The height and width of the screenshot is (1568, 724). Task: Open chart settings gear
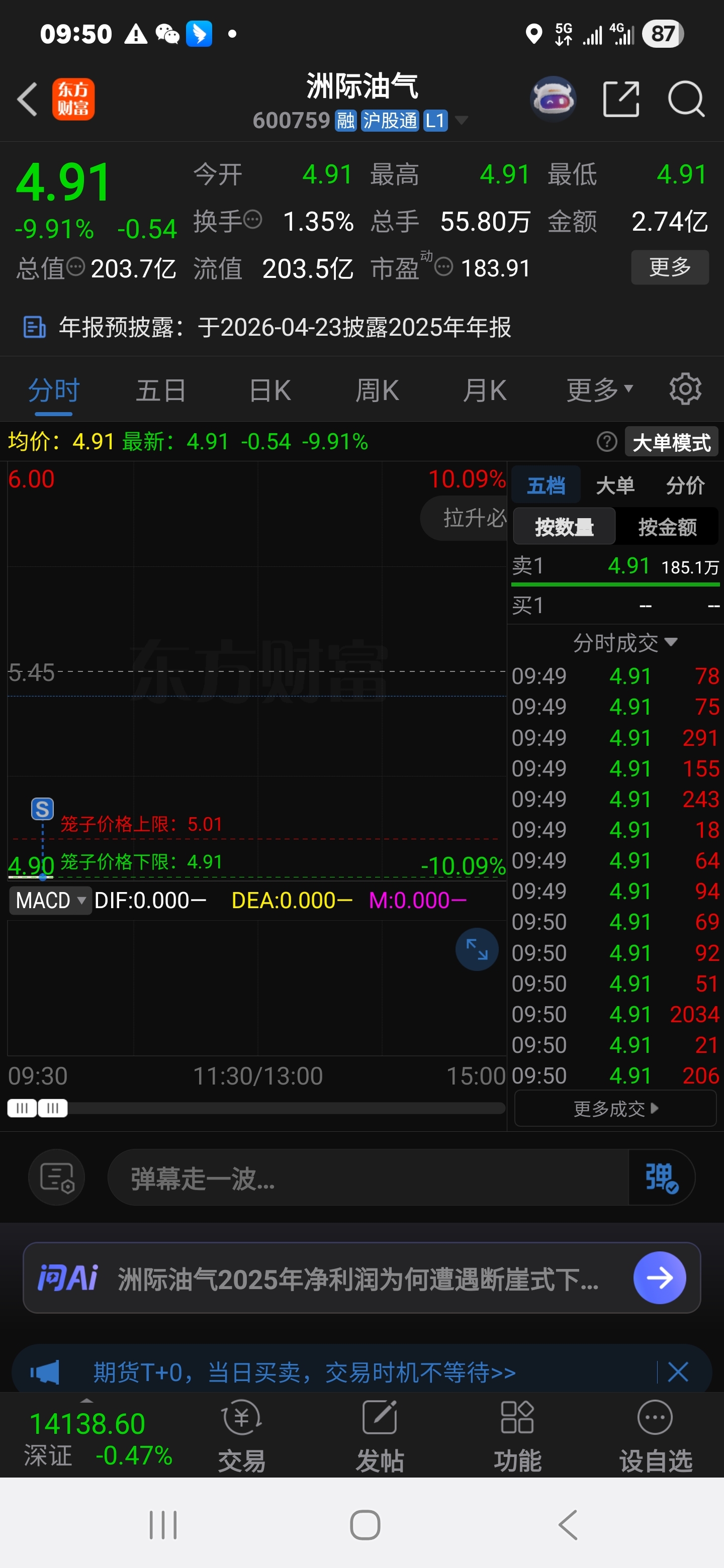(685, 389)
